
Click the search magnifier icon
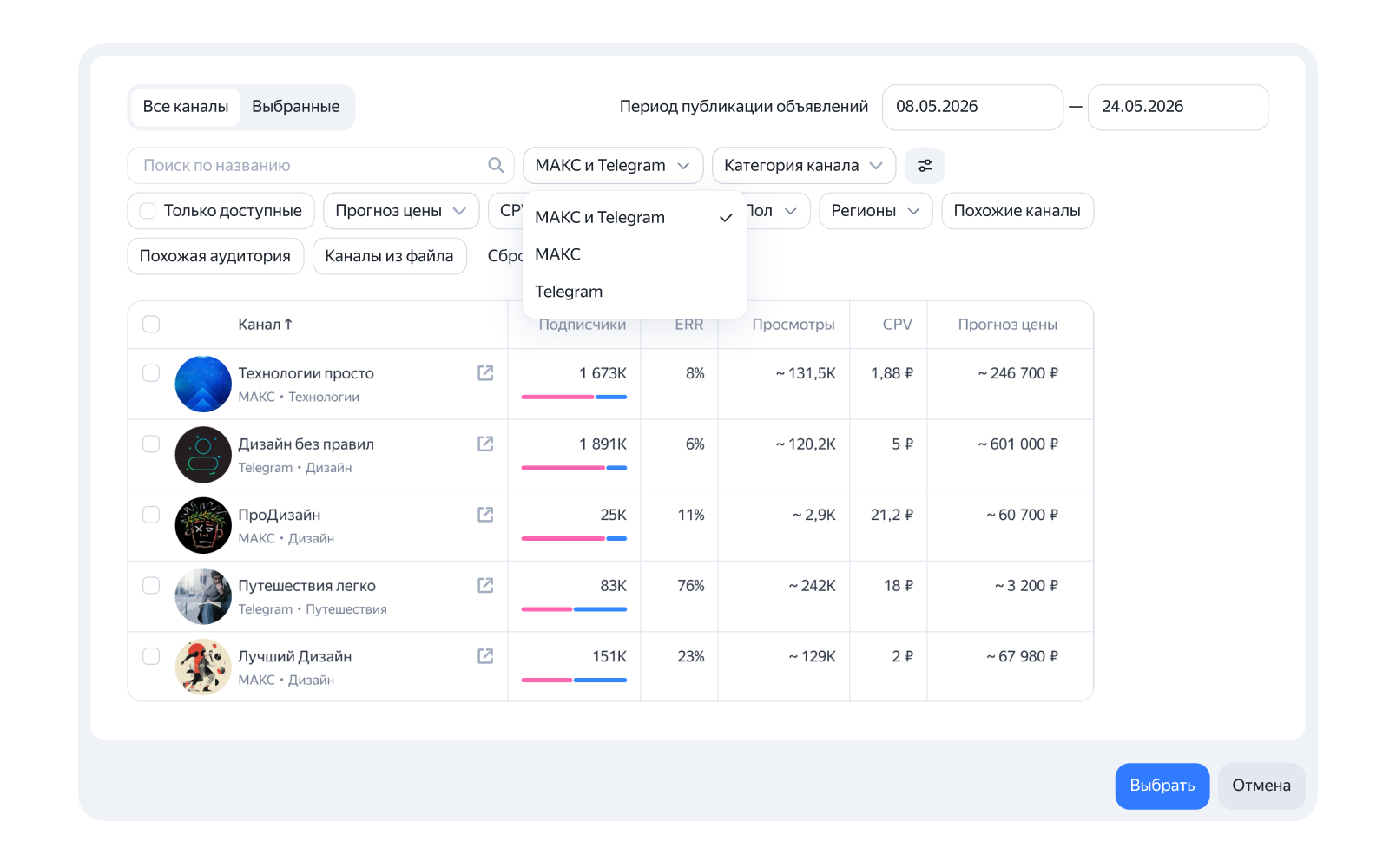(x=496, y=165)
